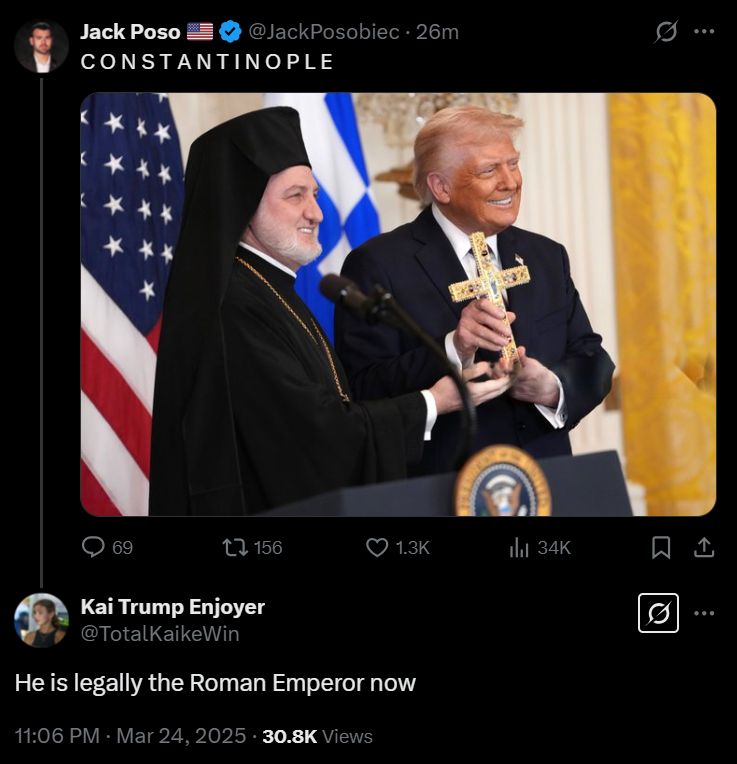Open Jack Poso's profile avatar
Viewport: 737px width, 764px height.
click(x=41, y=46)
